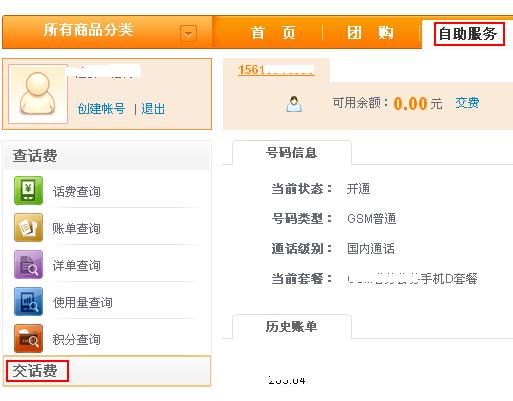Click the phone number link starting 1561
The height and width of the screenshot is (401, 513).
[276, 70]
